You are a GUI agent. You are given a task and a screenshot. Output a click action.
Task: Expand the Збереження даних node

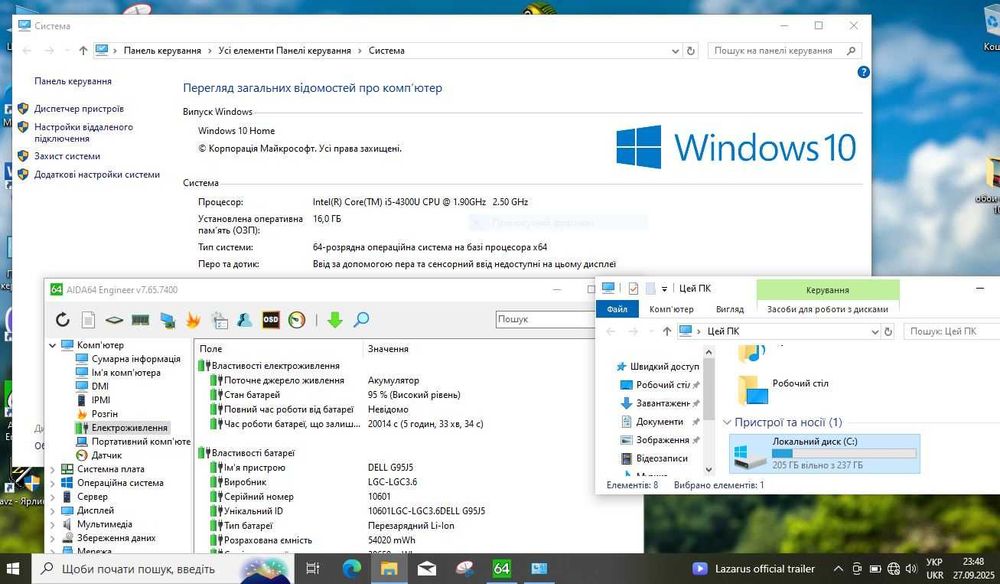(x=52, y=538)
